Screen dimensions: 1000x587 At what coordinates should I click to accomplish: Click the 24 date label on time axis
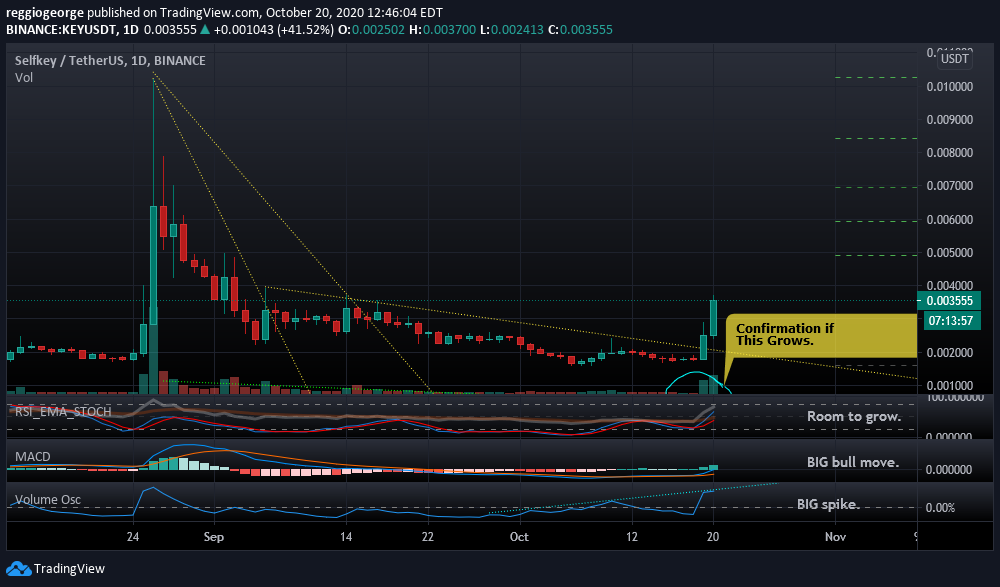click(x=133, y=537)
